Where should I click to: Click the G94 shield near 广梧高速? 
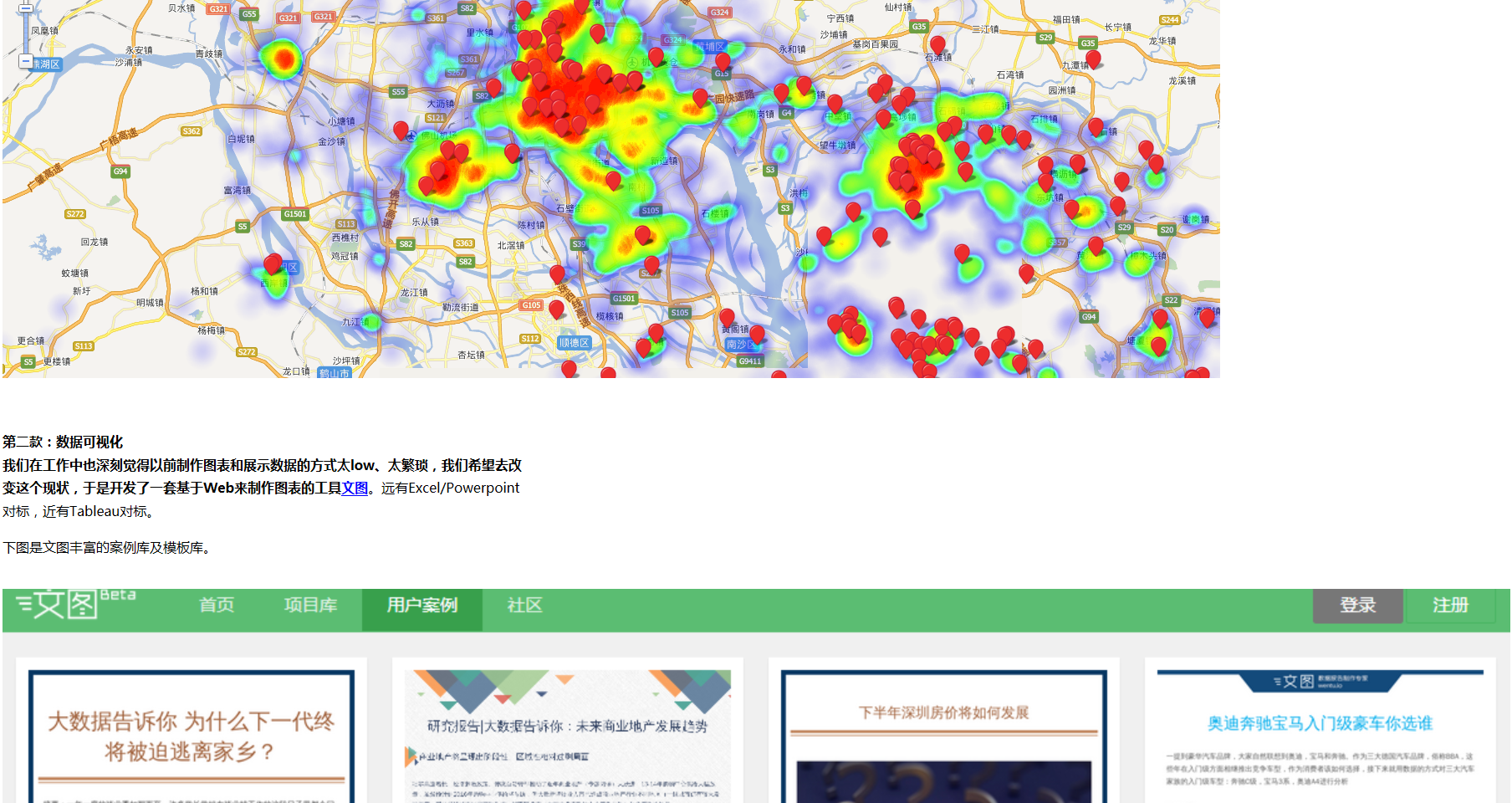coord(120,171)
